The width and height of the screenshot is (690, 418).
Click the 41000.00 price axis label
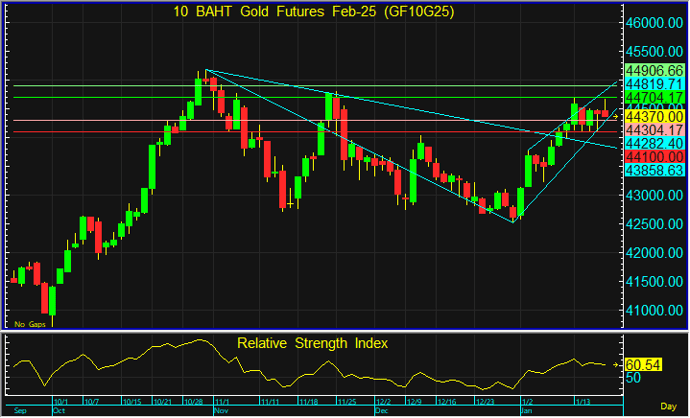pyautogui.click(x=654, y=310)
